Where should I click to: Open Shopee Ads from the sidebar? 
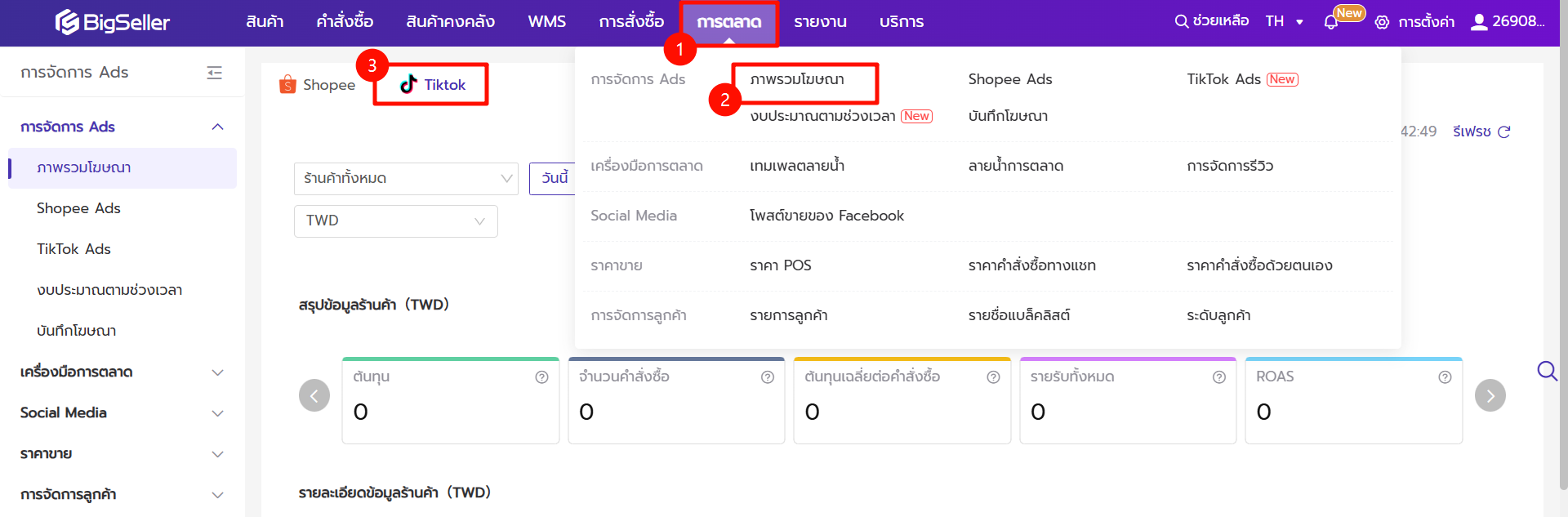pos(78,208)
